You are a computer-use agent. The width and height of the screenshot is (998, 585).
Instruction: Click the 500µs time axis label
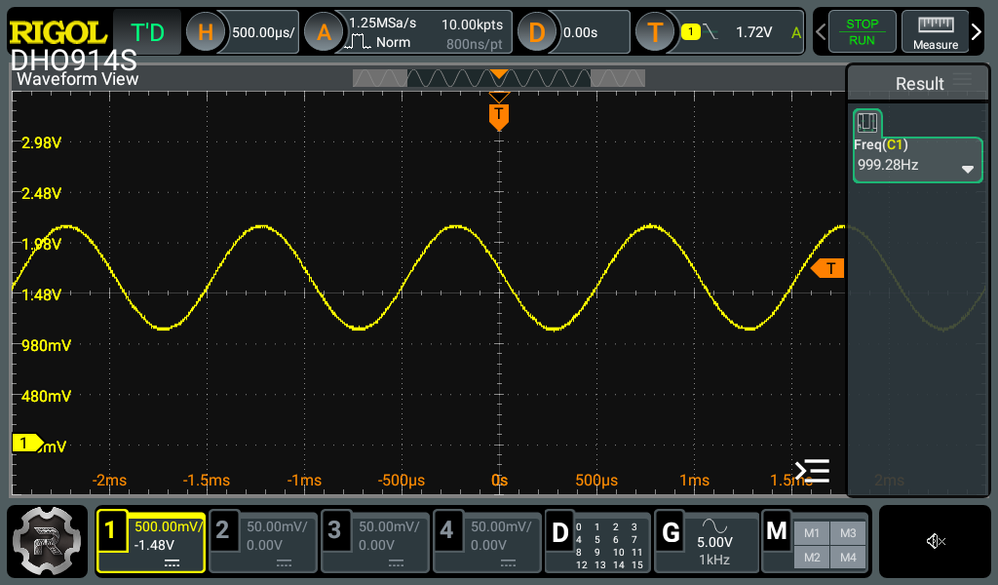point(596,480)
